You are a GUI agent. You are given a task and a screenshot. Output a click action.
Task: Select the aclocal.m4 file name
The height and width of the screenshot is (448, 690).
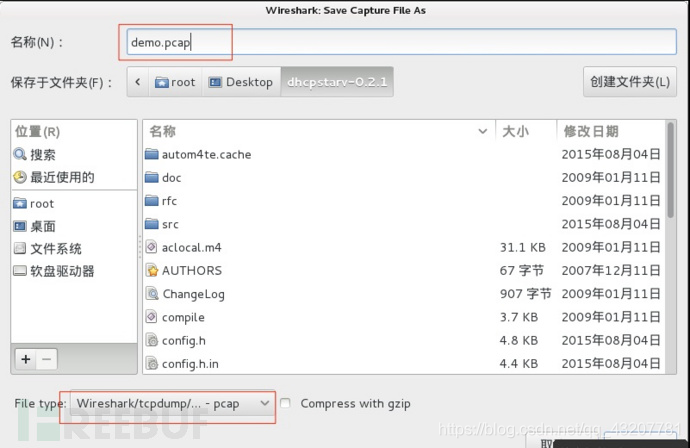tap(191, 247)
